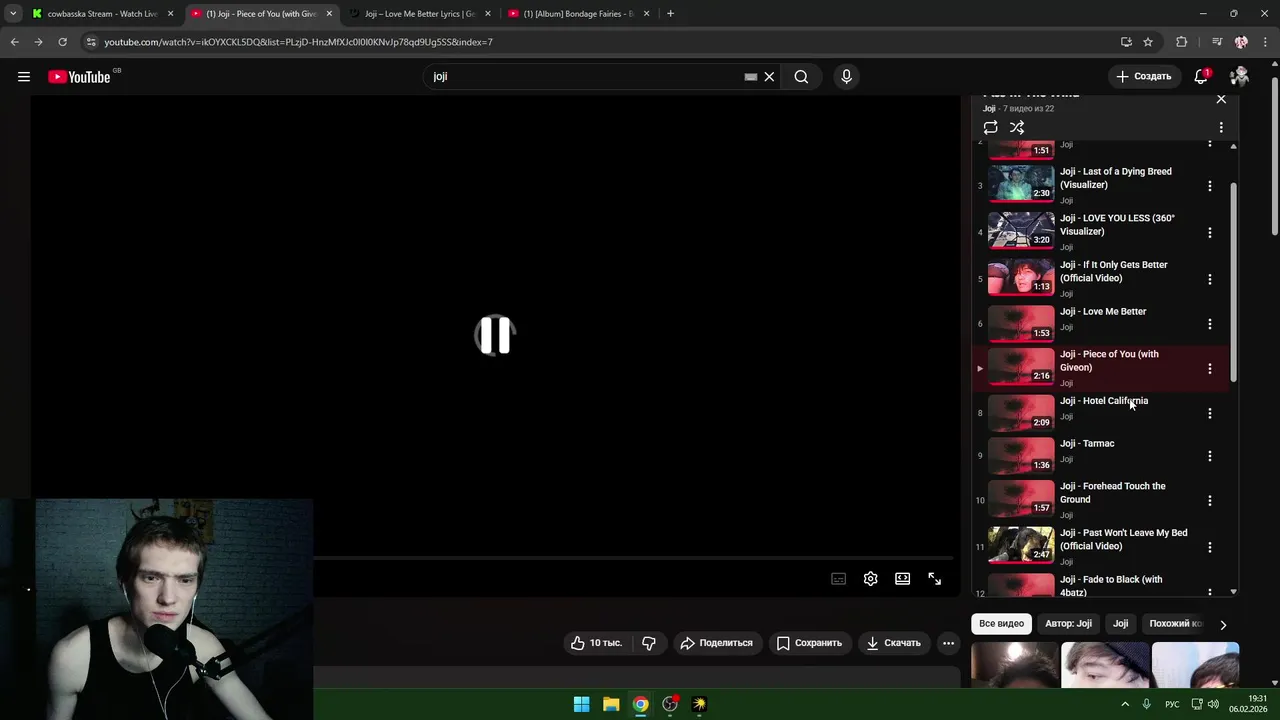
Task: Open playlist header three-dot options
Action: (1221, 128)
